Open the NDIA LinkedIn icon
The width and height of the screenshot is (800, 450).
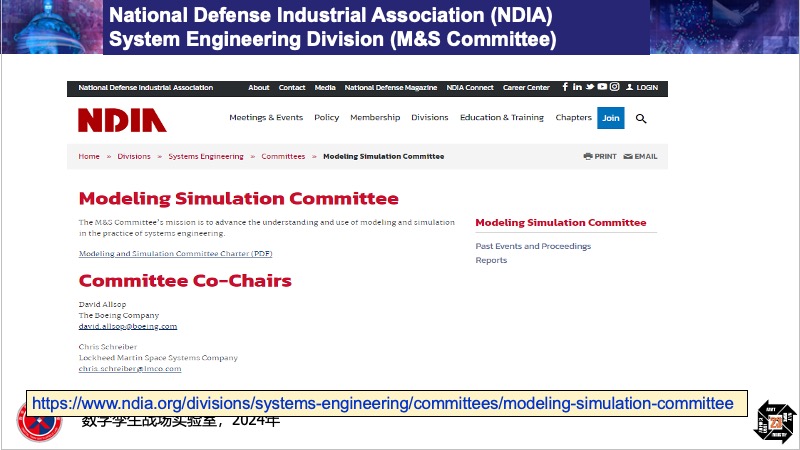pos(577,87)
